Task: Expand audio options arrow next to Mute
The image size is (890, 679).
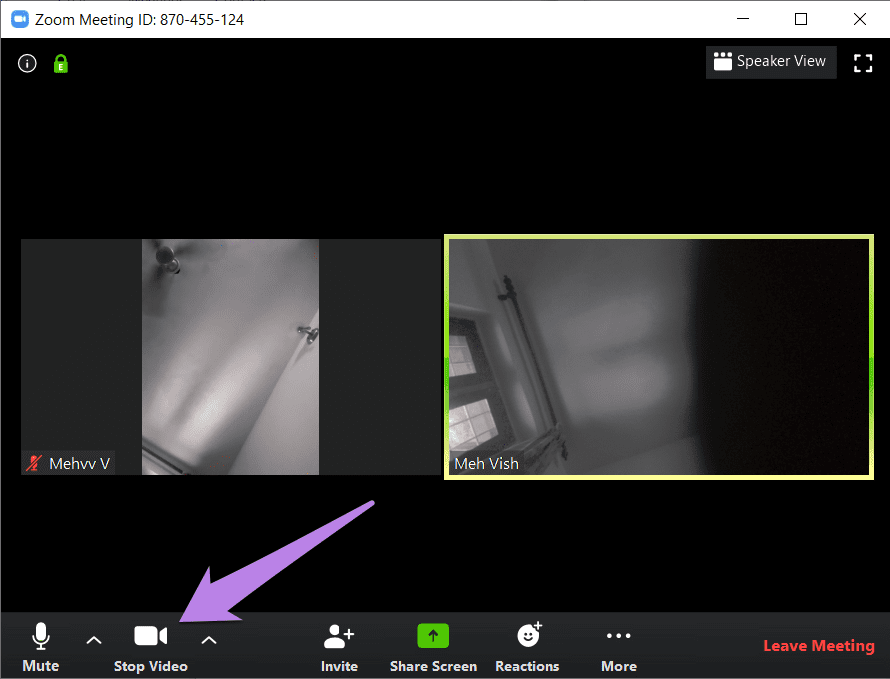Action: coord(94,640)
